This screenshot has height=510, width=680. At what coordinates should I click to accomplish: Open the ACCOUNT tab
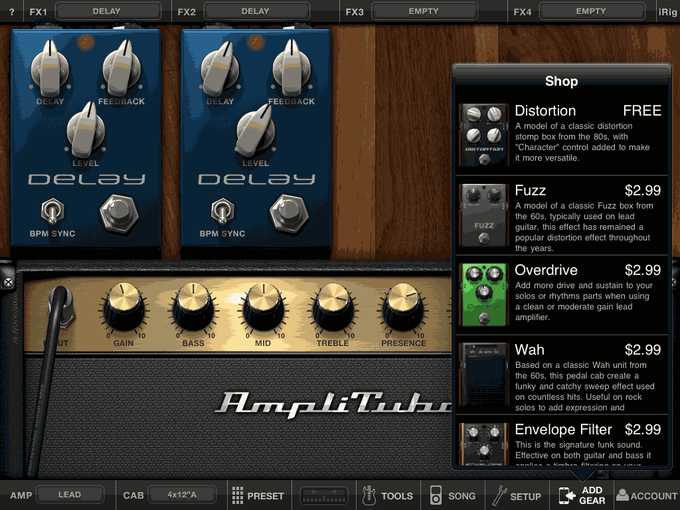(647, 495)
